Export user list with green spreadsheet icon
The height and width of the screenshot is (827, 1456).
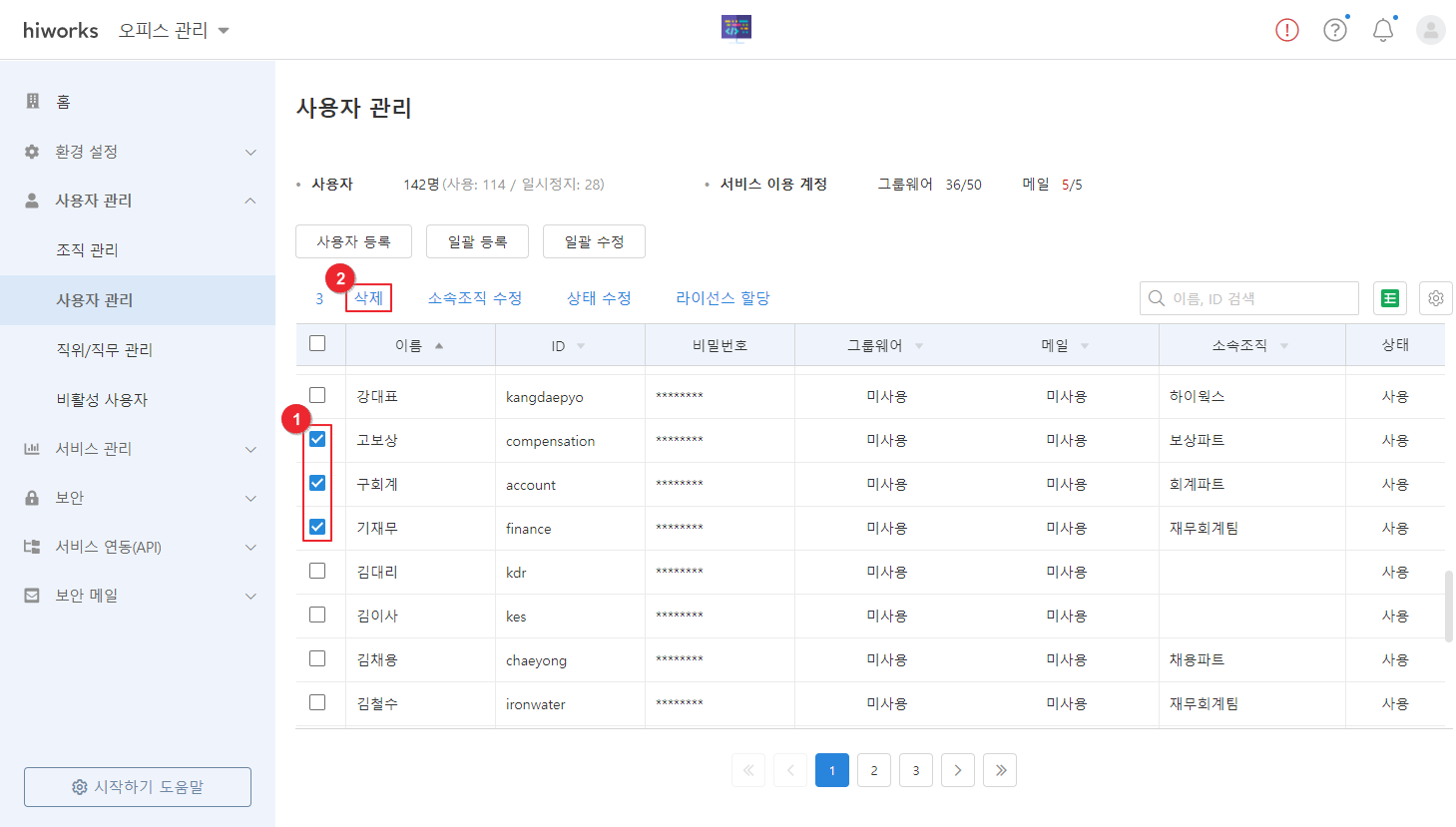click(1389, 298)
